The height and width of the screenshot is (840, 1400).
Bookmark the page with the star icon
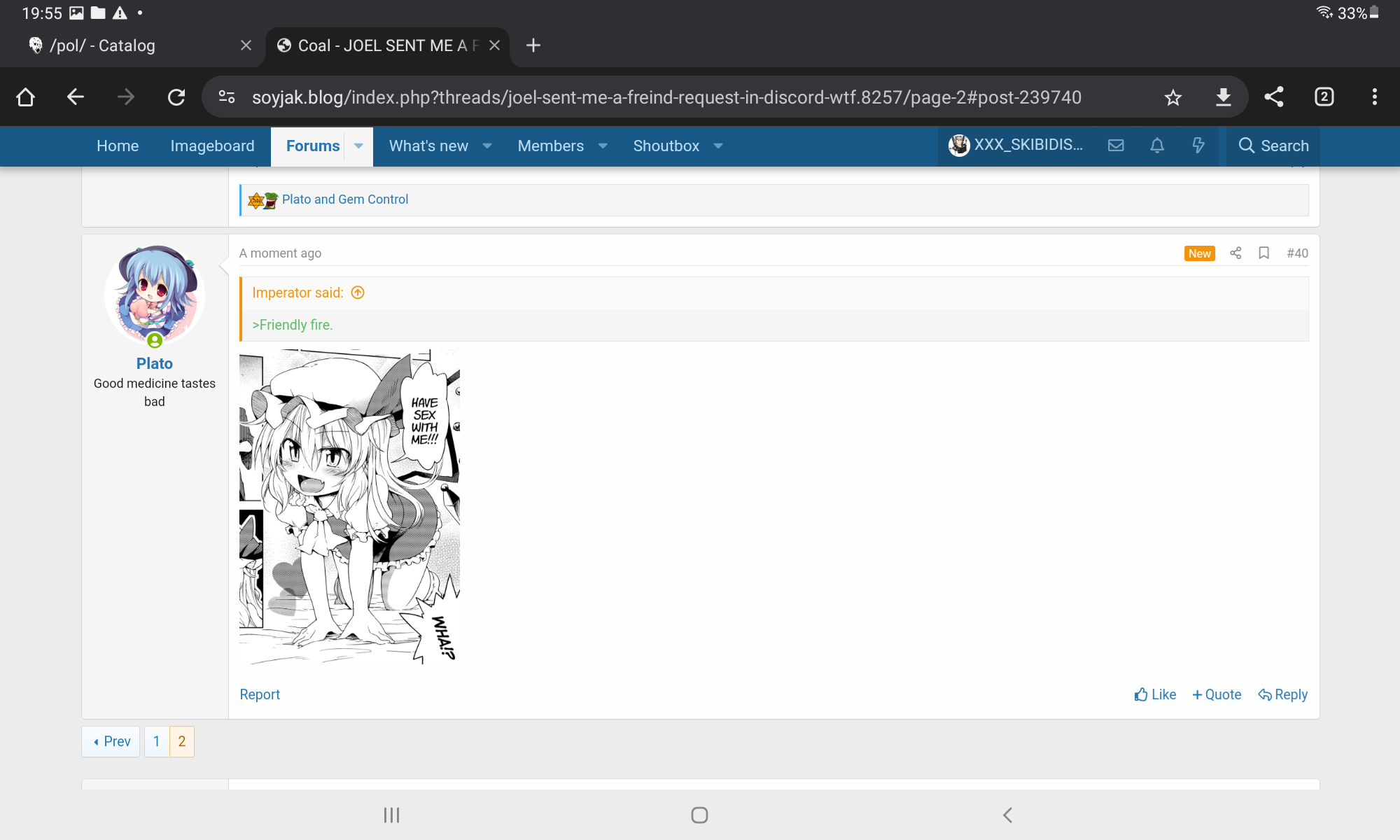[1173, 97]
